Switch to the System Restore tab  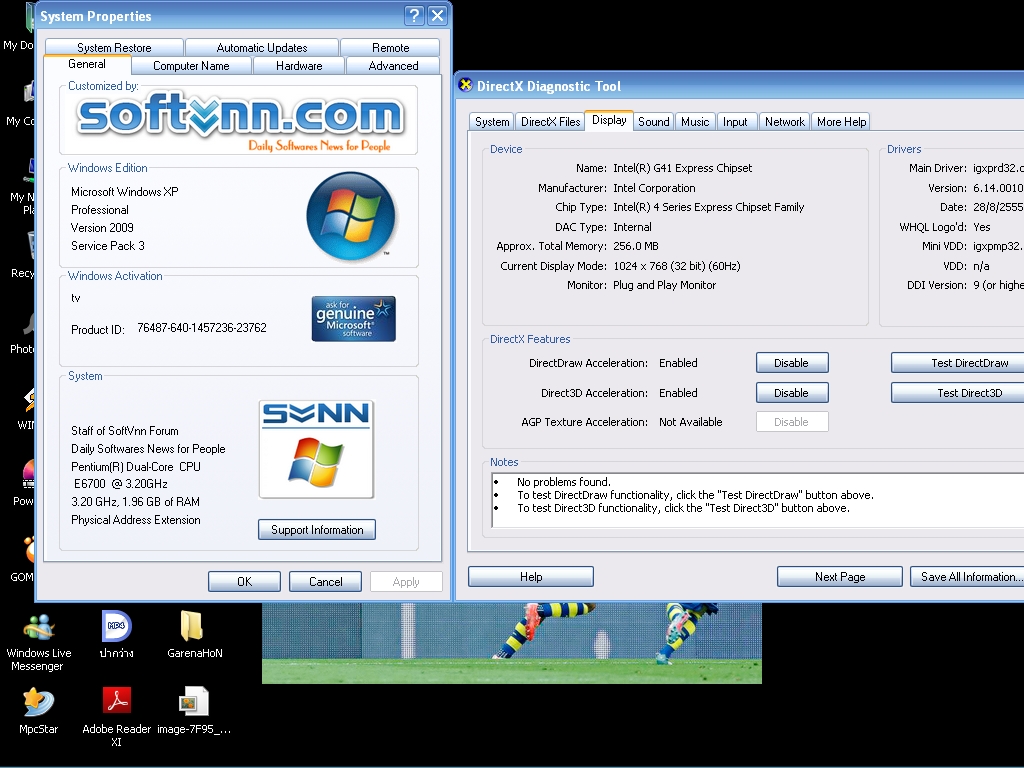coord(114,48)
